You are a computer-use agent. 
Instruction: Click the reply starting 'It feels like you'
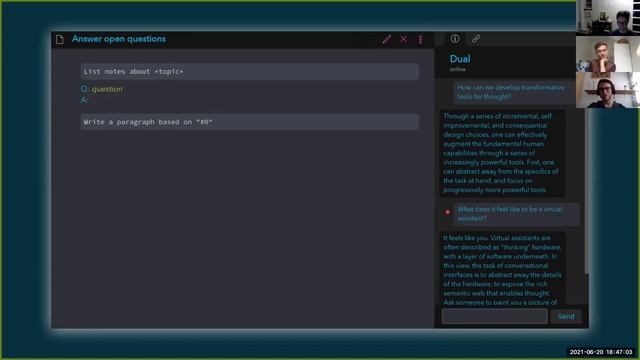click(502, 268)
